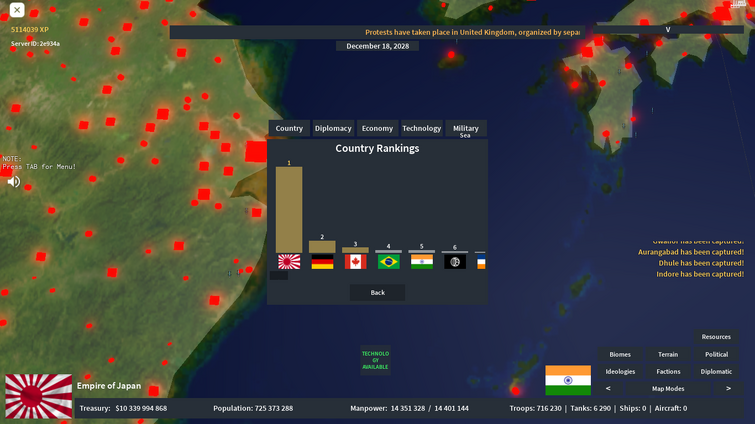Screen dimensions: 755x424
Task: Click the rank 1 bar for Japan
Action: click(289, 210)
